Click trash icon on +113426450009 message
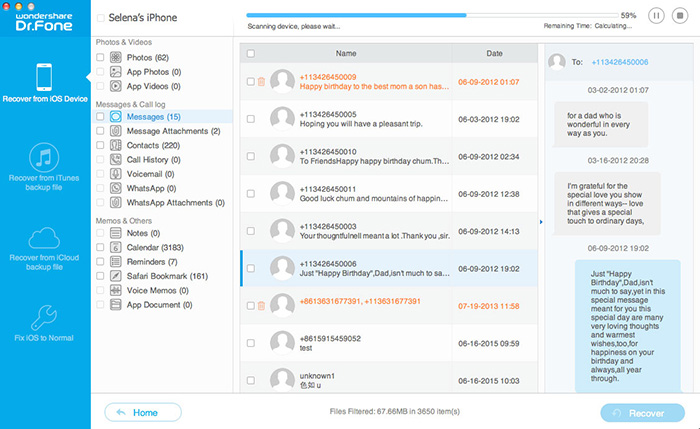Viewport: 700px width, 429px height. [262, 81]
